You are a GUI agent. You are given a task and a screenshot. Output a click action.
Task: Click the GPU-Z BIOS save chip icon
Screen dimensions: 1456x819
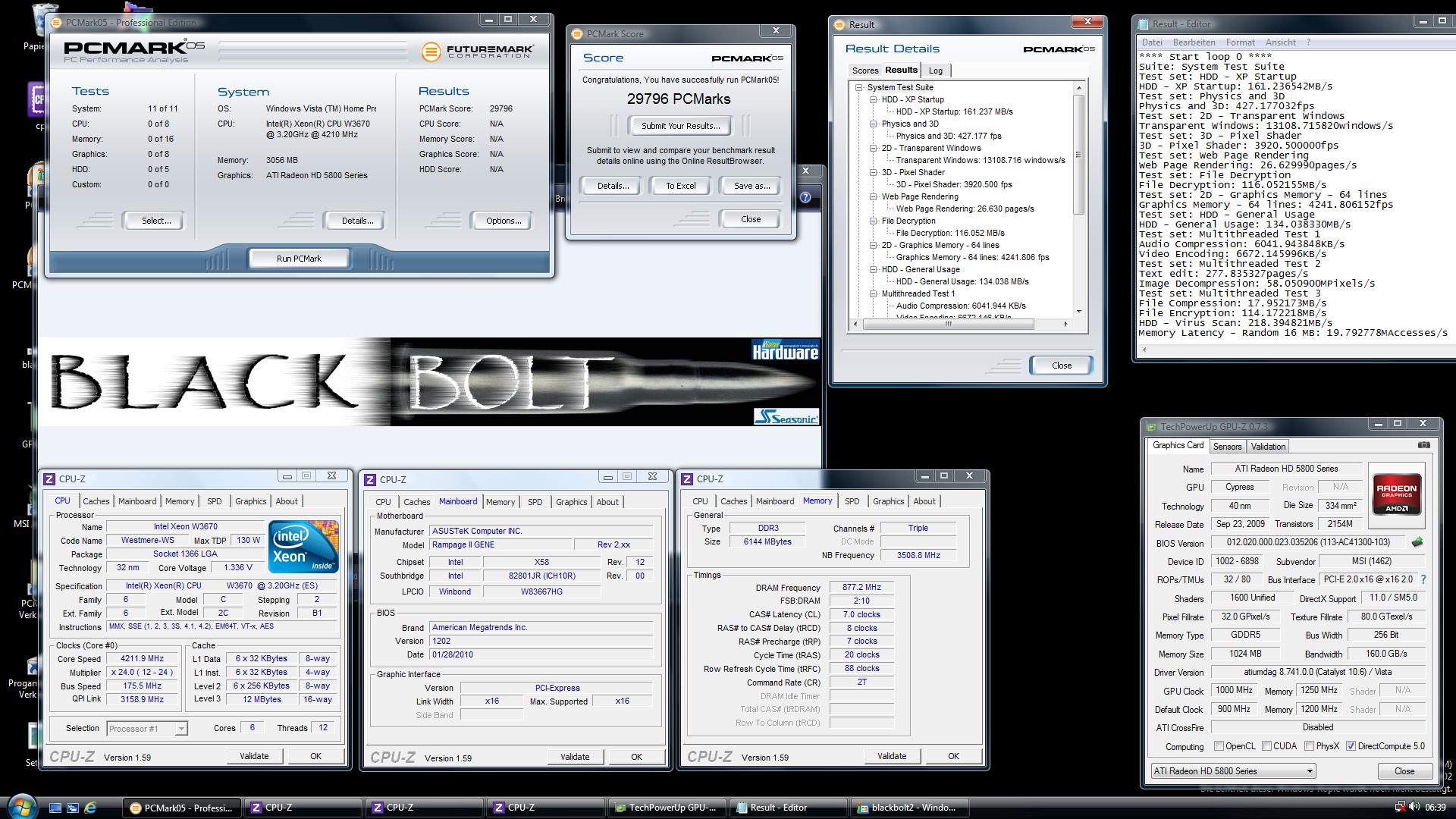[1417, 542]
